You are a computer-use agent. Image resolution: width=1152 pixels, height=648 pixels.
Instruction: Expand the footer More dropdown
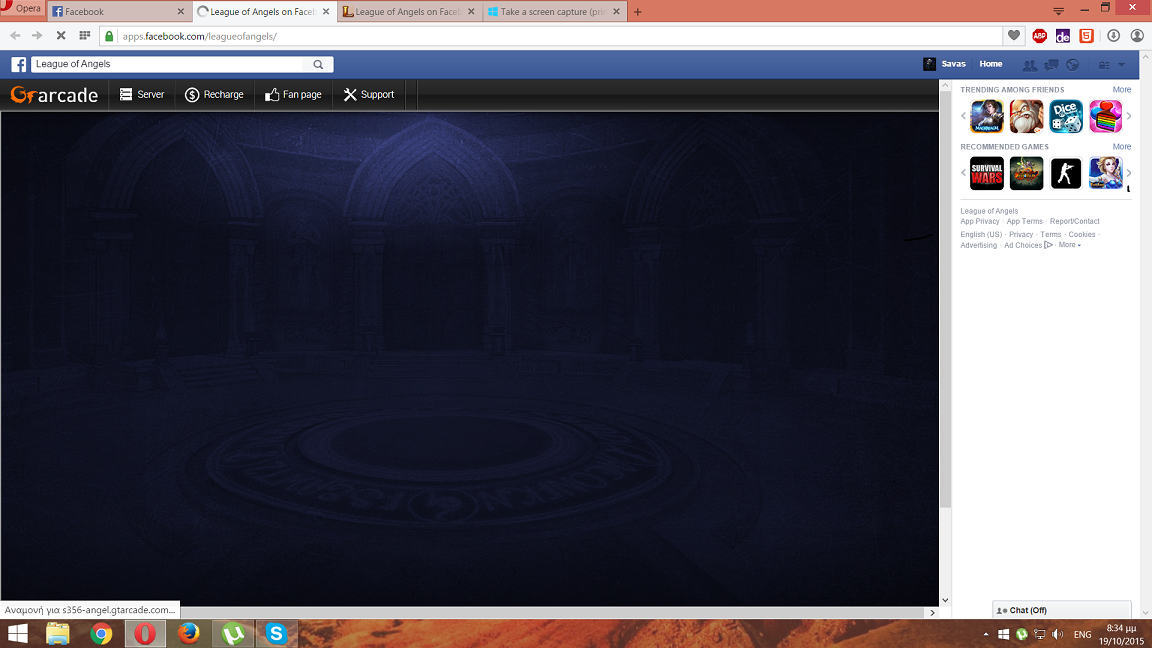(1069, 245)
